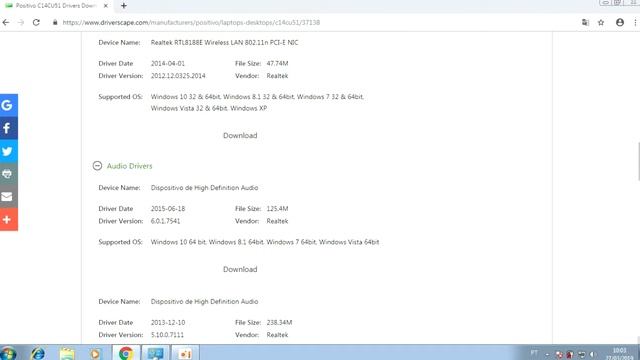Select the driver version "5.10.0.7111"
This screenshot has width=640, height=360.
[x=167, y=335]
